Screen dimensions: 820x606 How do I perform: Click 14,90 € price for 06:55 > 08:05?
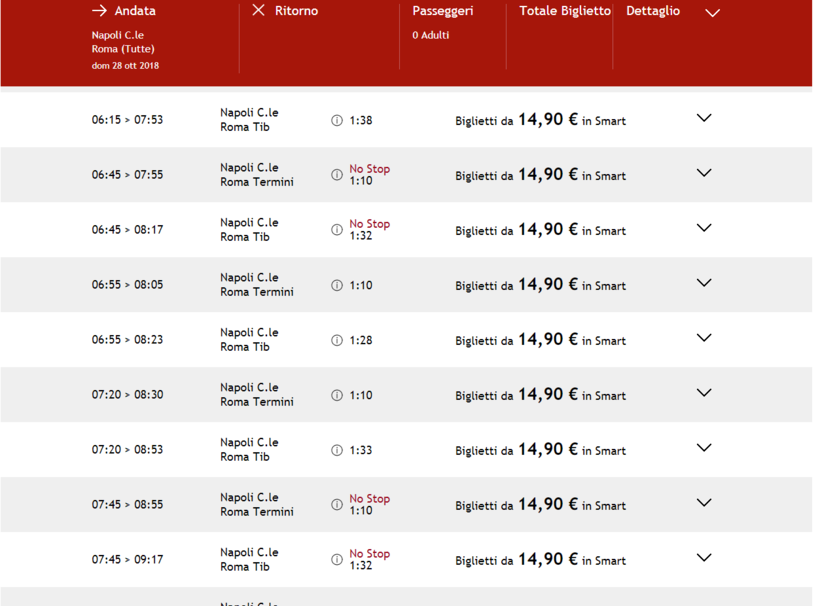click(547, 285)
